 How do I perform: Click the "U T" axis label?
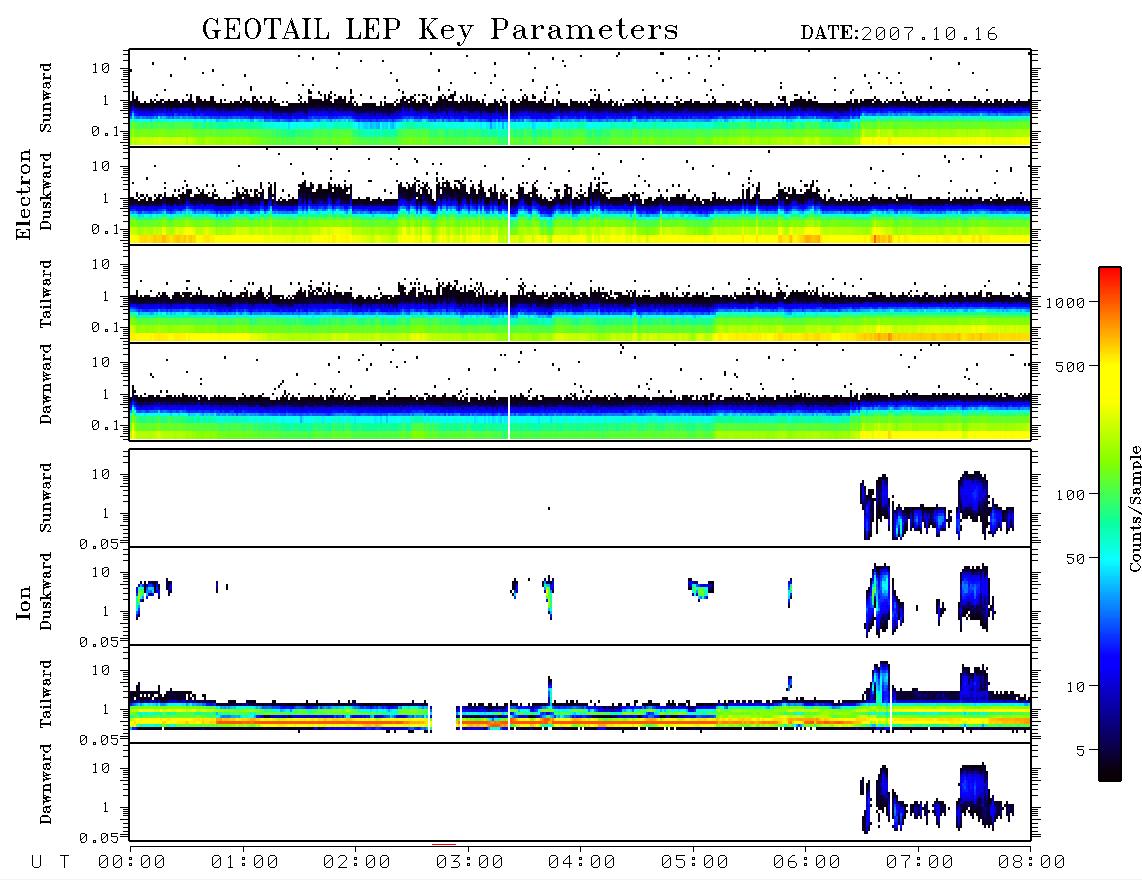point(50,862)
